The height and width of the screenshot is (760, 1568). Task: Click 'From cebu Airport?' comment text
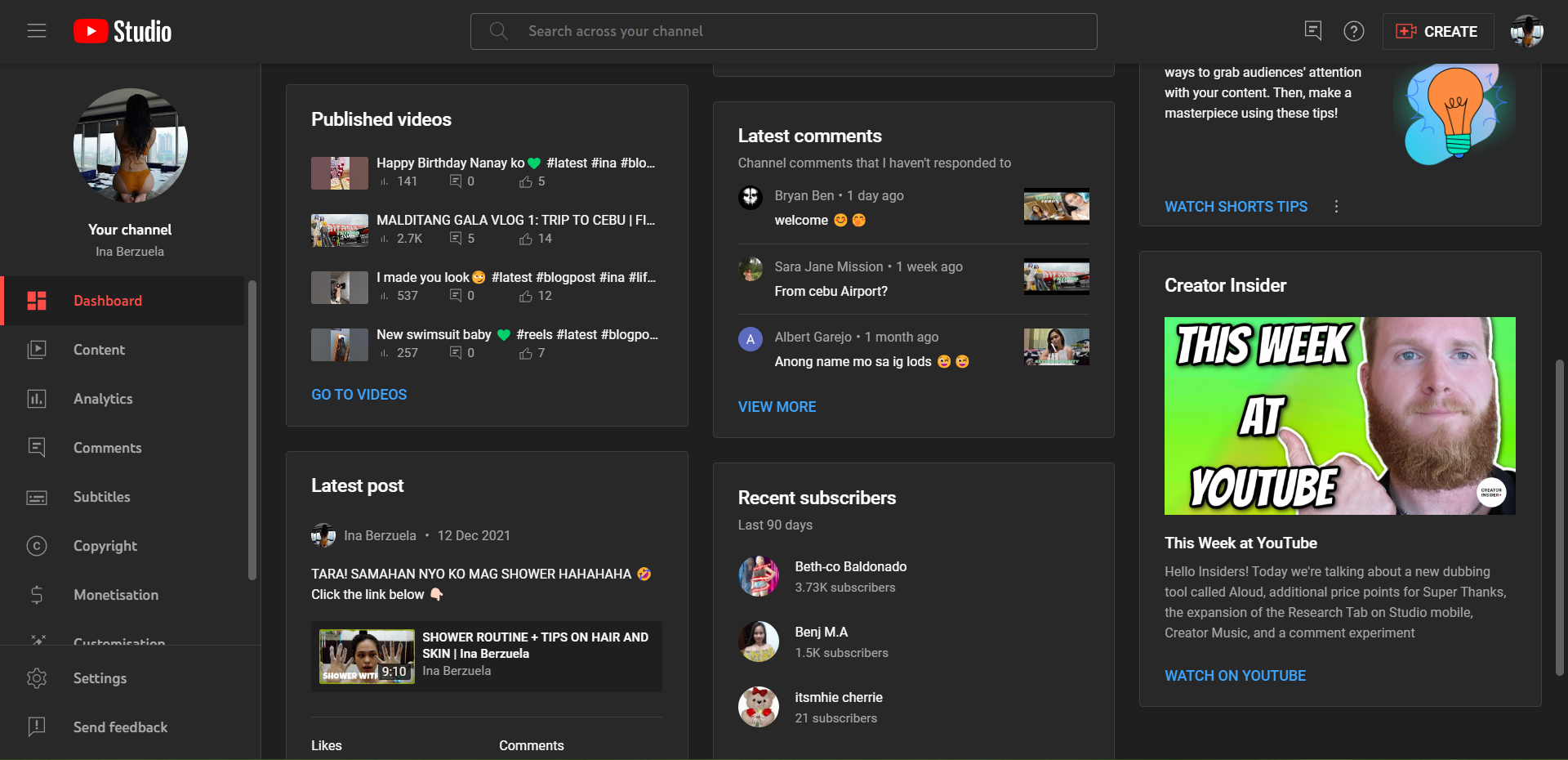831,291
